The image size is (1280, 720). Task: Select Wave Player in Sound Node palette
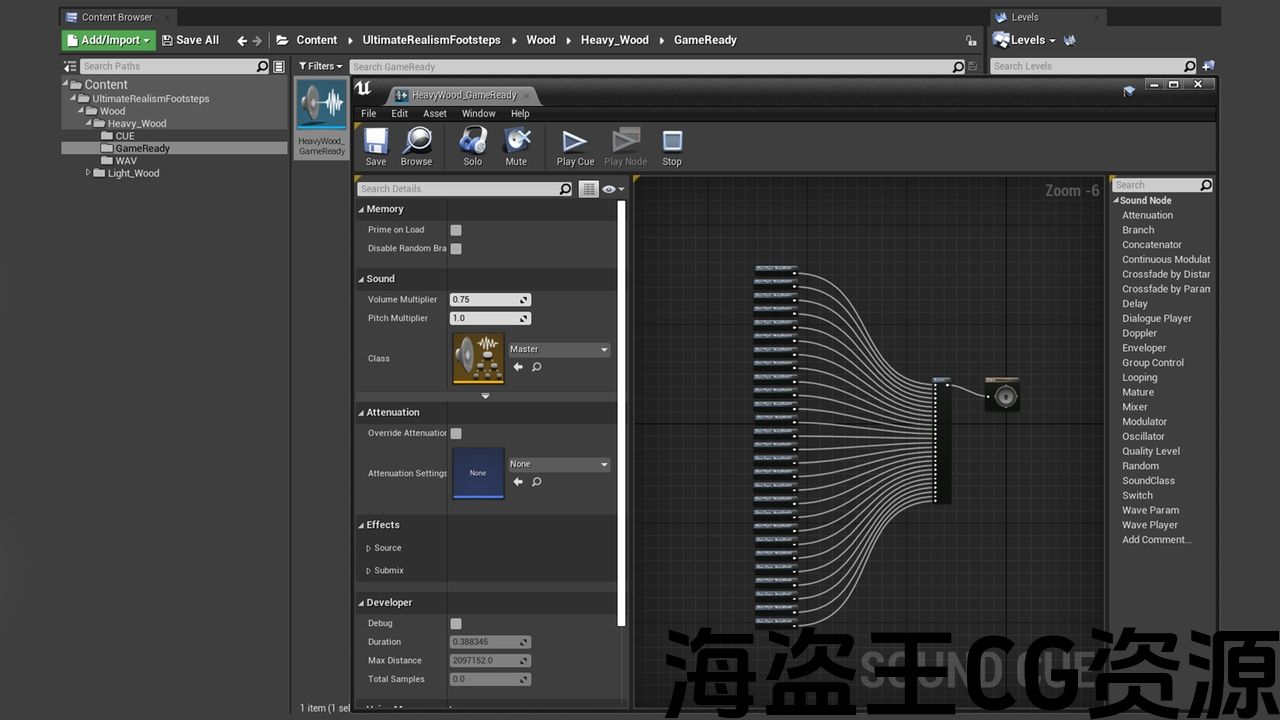tap(1150, 525)
